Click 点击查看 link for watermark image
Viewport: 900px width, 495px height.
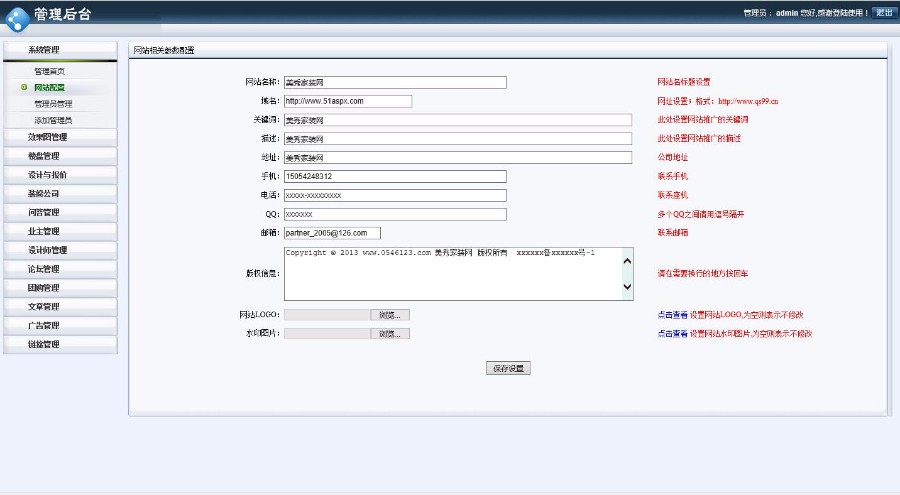click(x=672, y=334)
